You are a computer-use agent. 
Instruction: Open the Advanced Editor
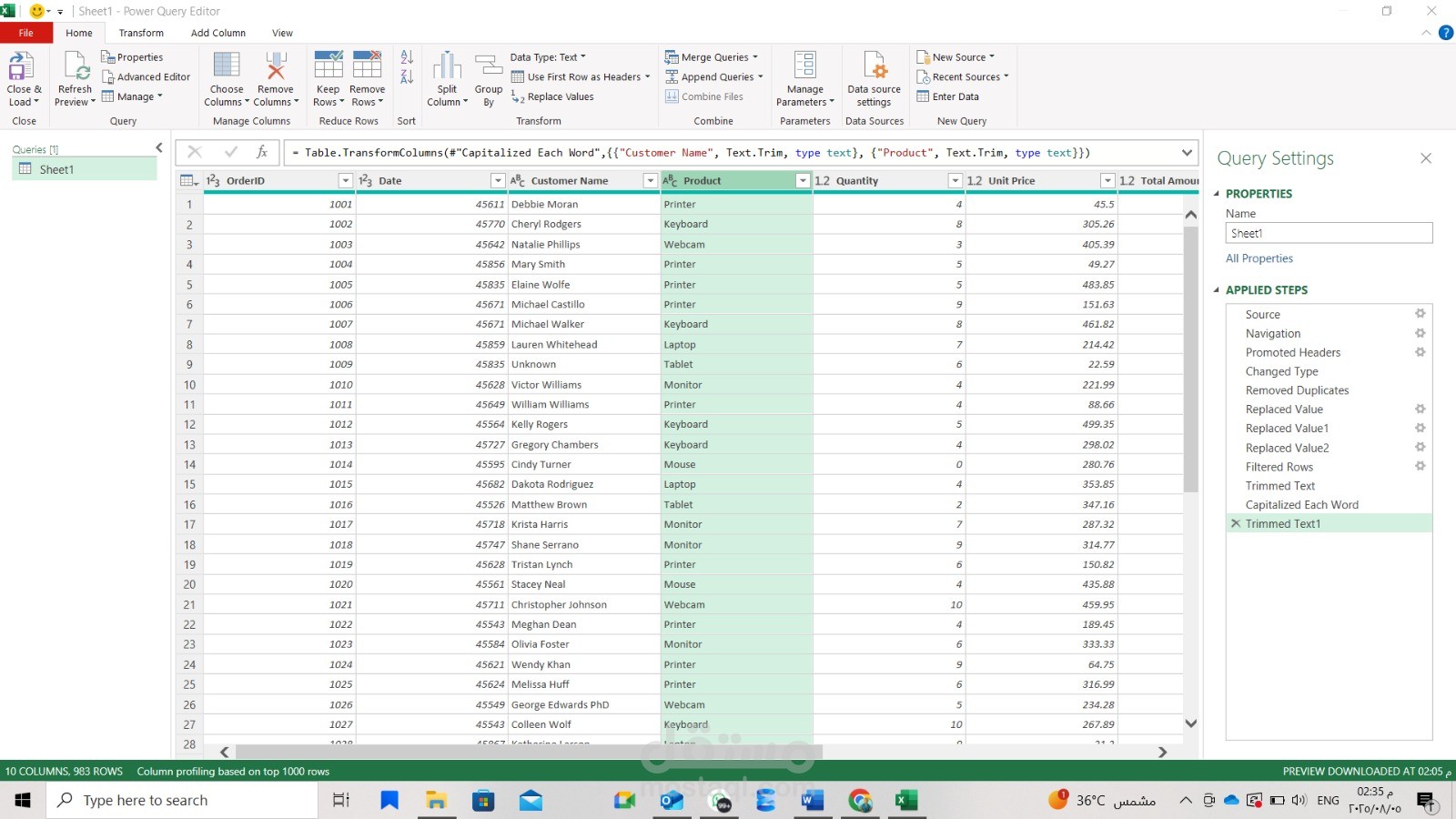pyautogui.click(x=146, y=77)
